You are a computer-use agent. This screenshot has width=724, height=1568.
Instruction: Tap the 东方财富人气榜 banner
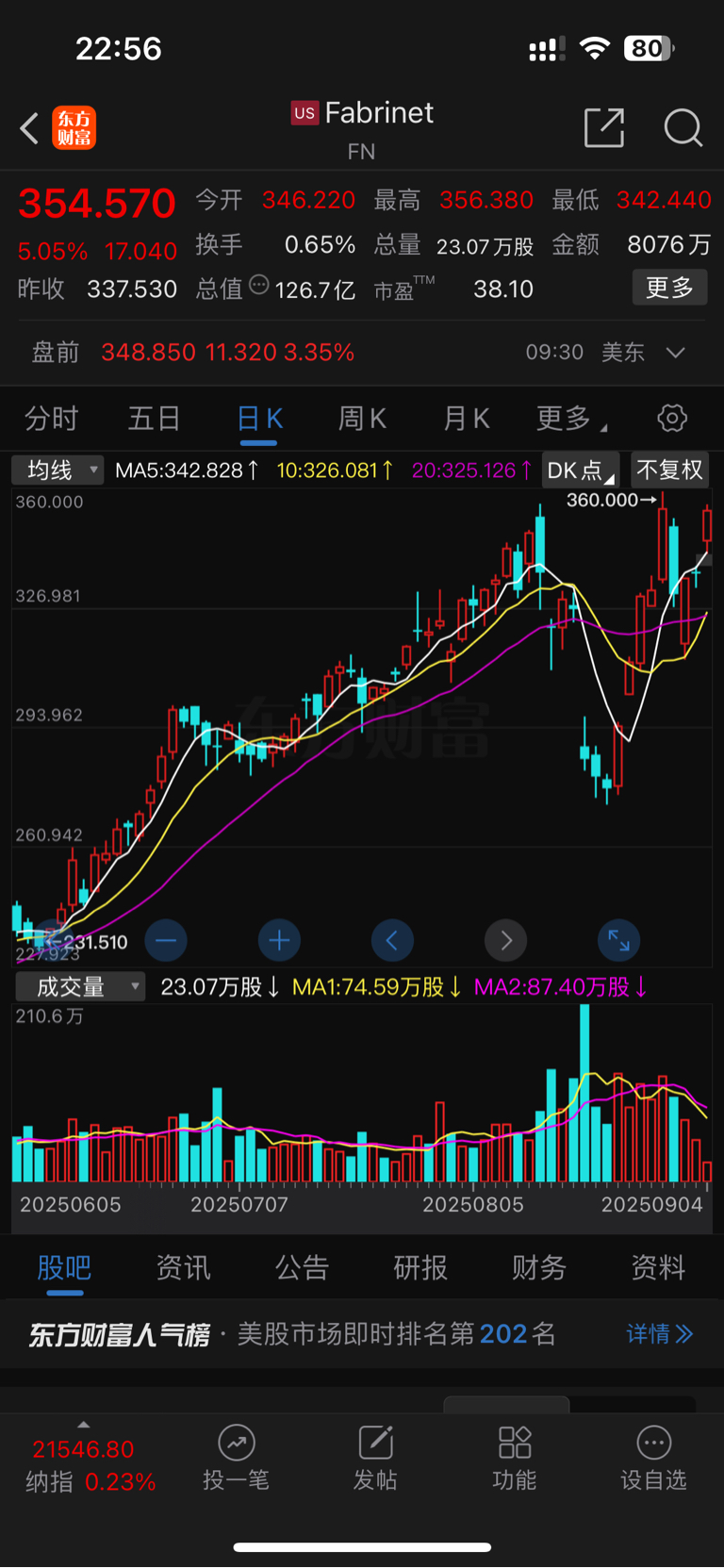[x=362, y=1334]
